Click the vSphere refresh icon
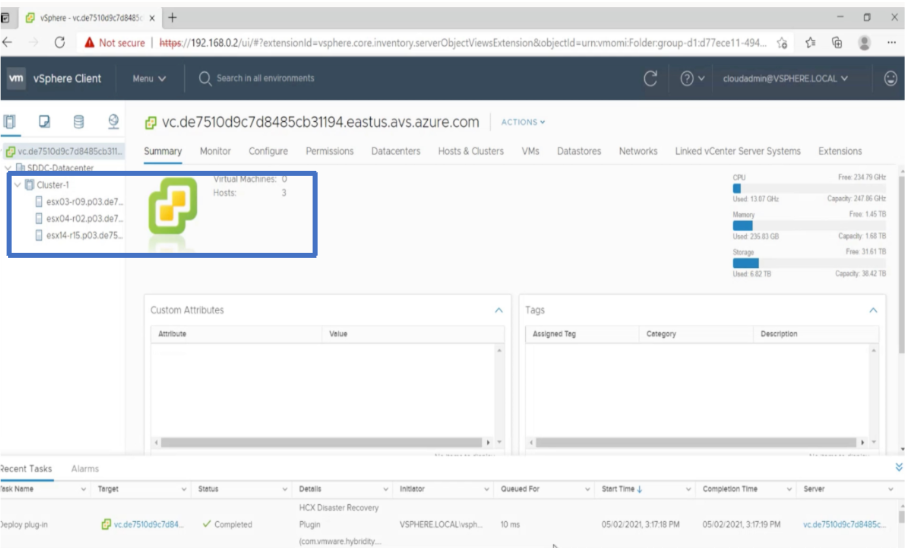 coord(651,79)
